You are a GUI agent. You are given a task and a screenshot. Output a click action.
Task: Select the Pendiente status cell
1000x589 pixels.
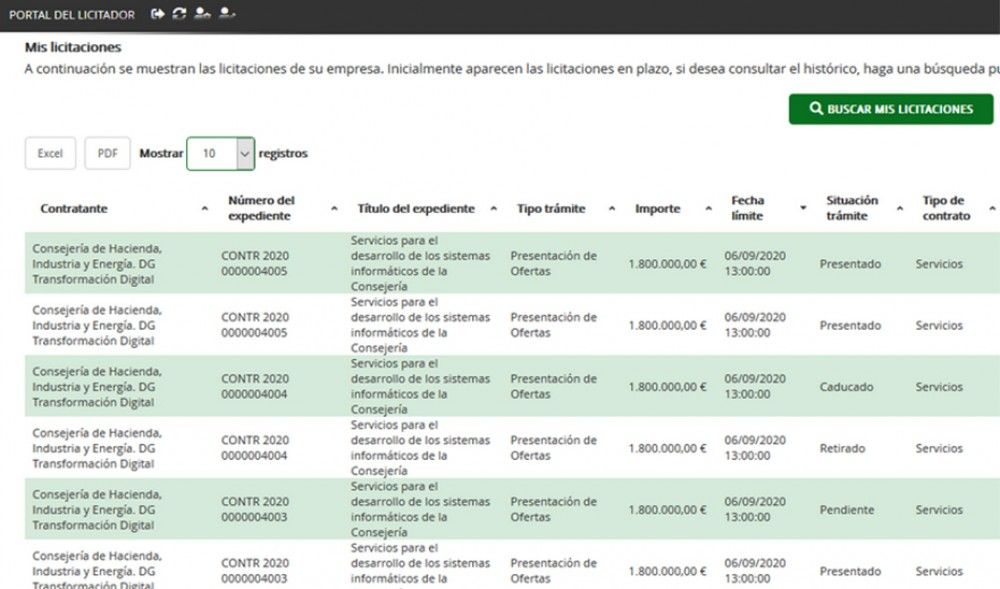tap(847, 510)
